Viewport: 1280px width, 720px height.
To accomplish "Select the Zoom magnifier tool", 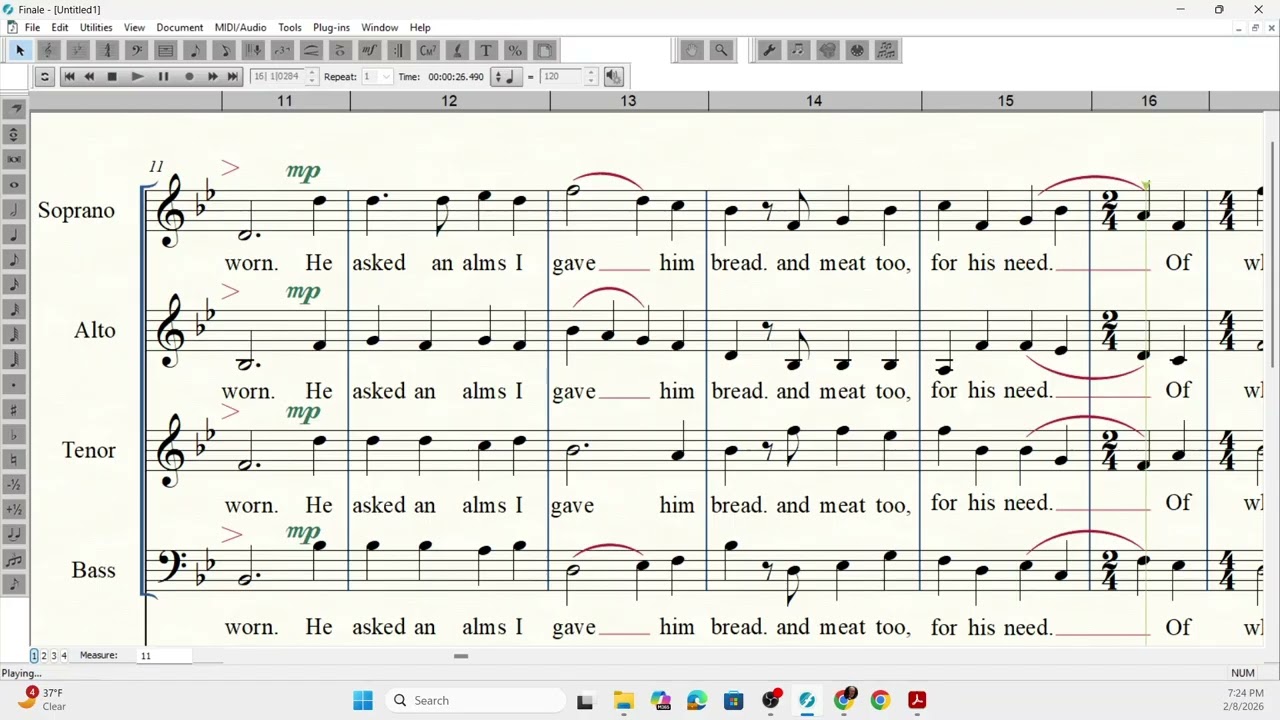I will (721, 50).
